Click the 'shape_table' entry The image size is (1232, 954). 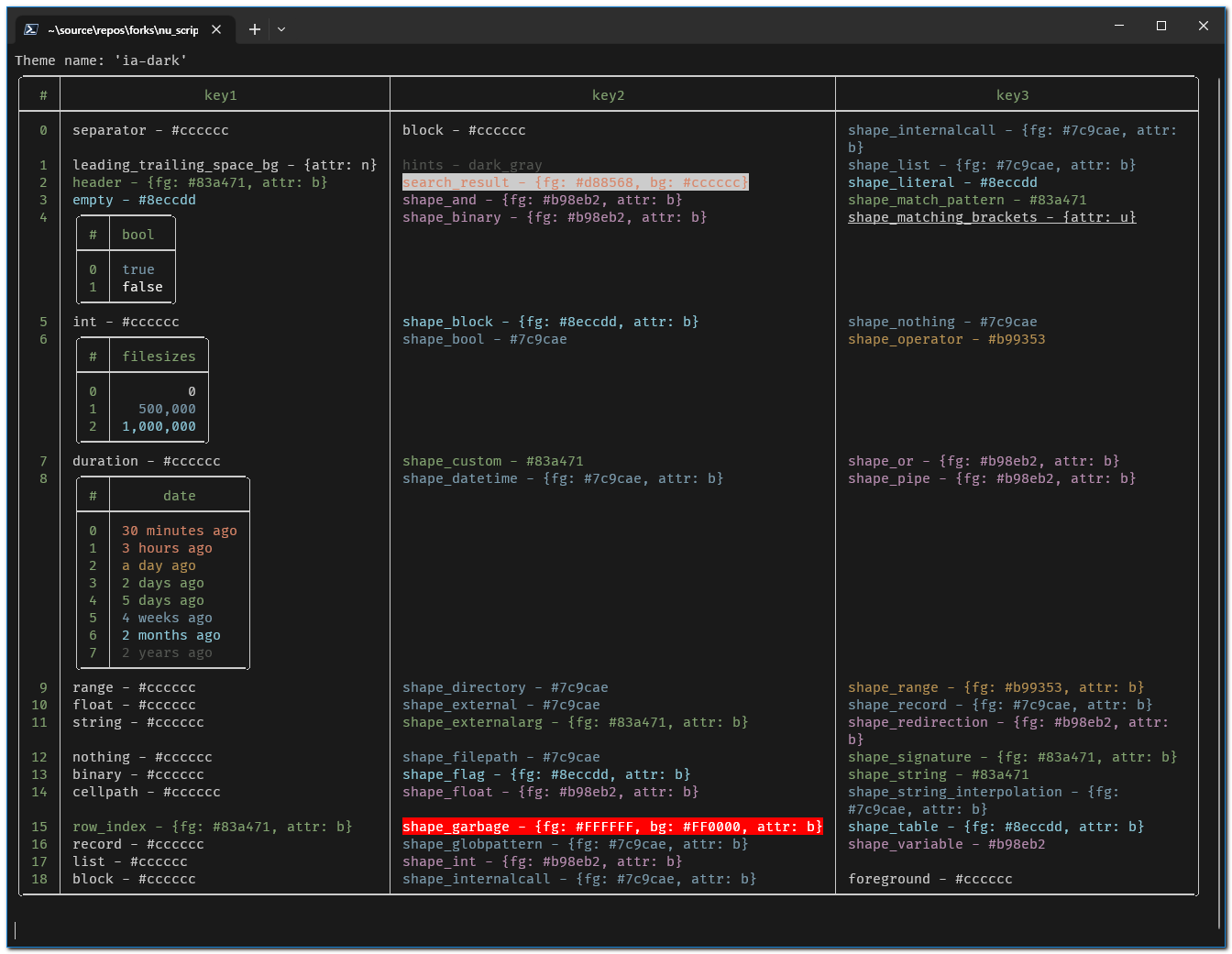pyautogui.click(x=996, y=827)
